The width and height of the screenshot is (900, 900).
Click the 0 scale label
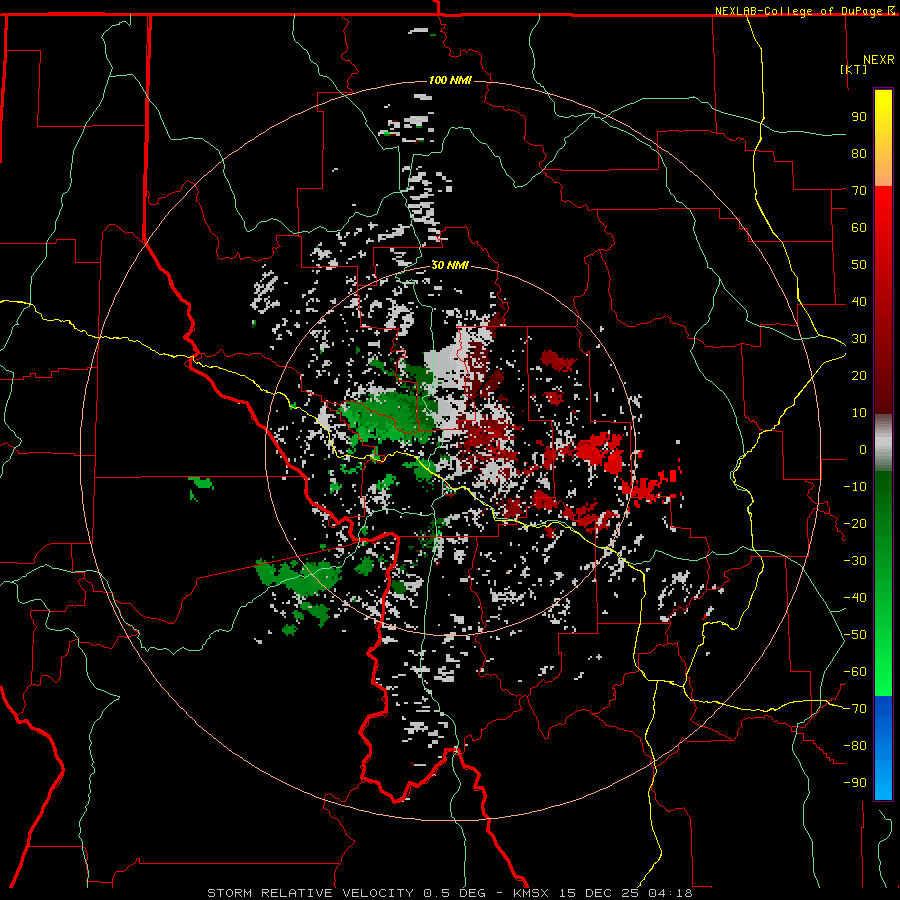click(863, 449)
